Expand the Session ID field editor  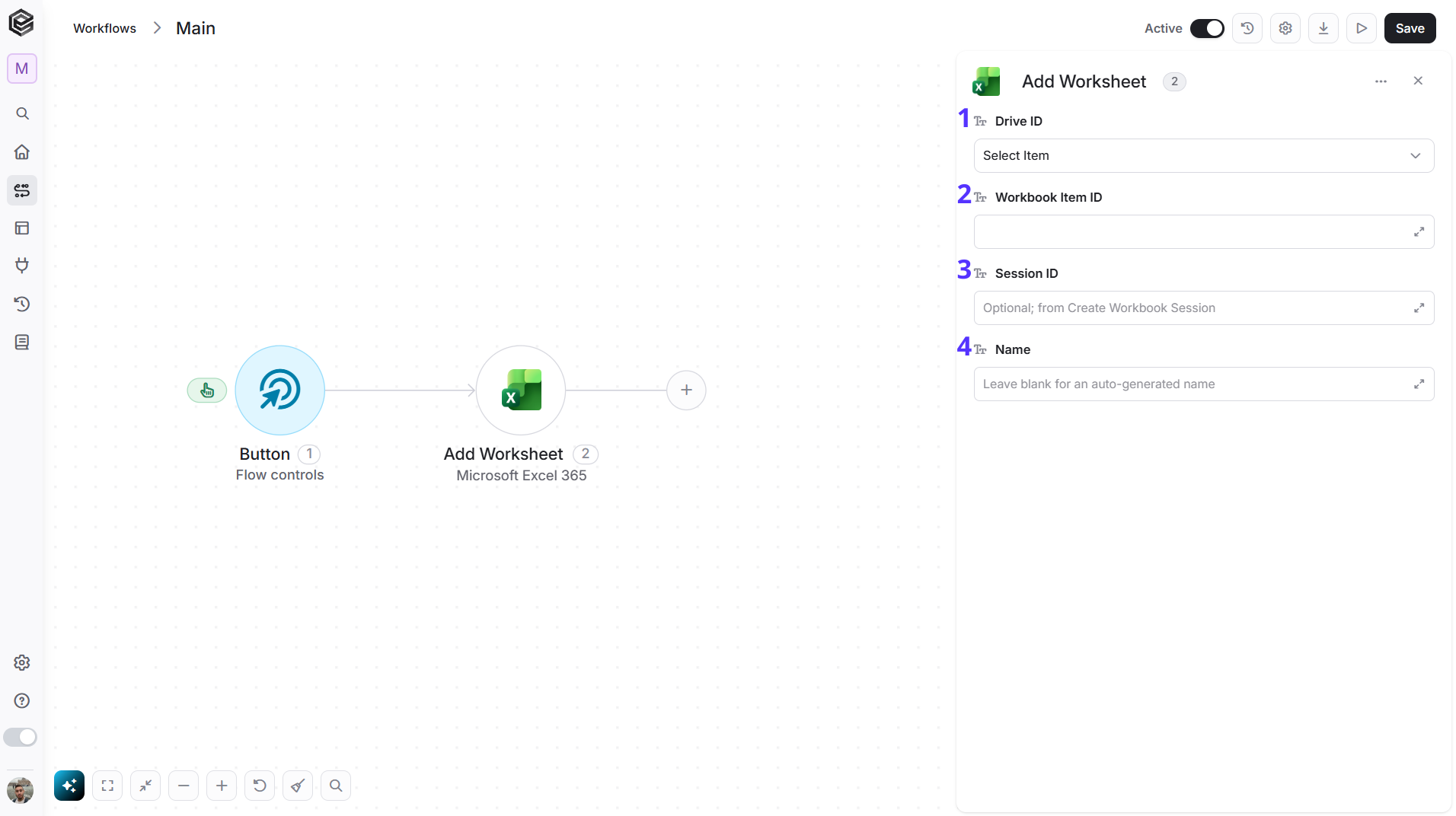point(1419,308)
